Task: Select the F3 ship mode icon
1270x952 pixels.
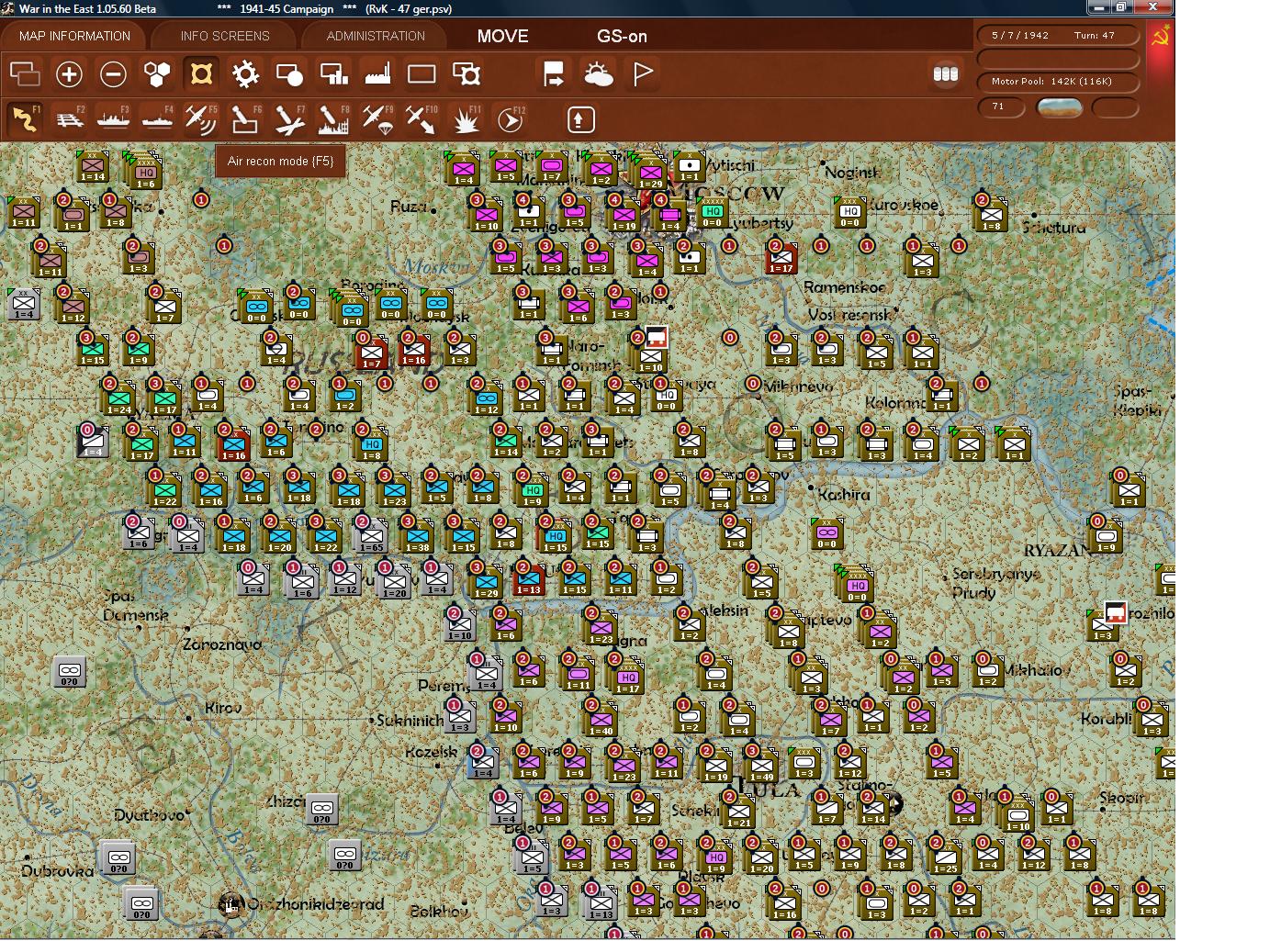Action: point(113,119)
